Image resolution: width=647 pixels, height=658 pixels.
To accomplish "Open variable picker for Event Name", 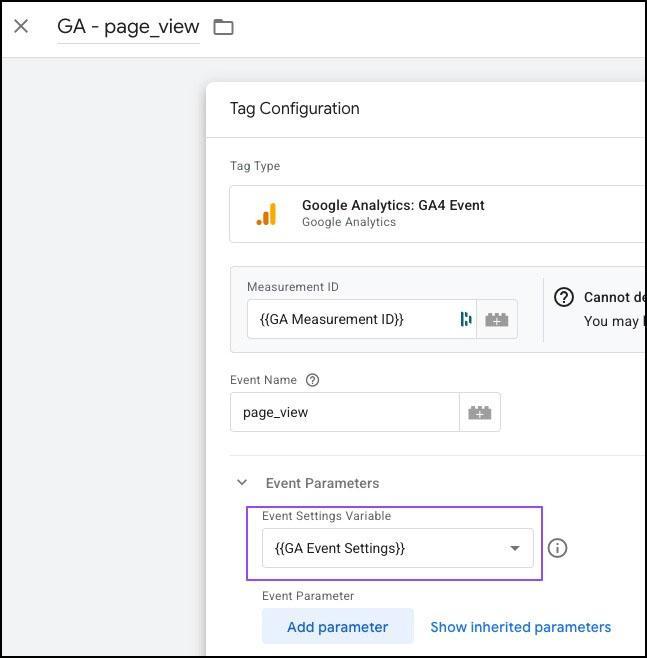I will click(x=480, y=412).
